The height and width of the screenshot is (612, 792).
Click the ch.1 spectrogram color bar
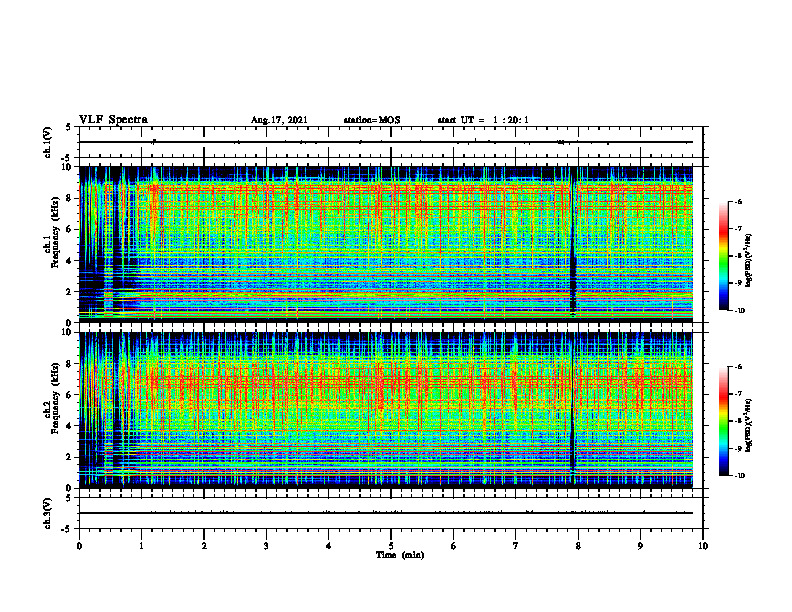point(724,256)
